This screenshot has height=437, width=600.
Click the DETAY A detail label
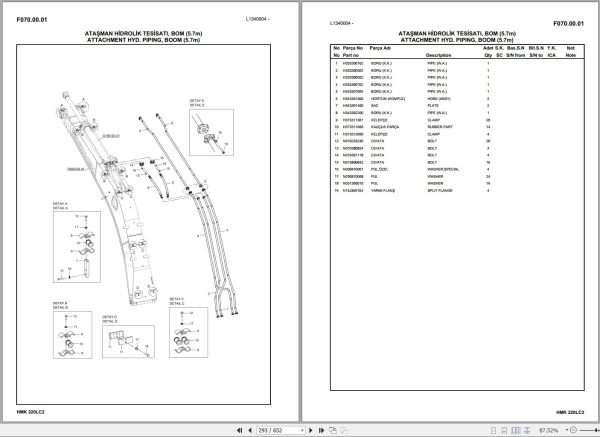tap(60, 204)
